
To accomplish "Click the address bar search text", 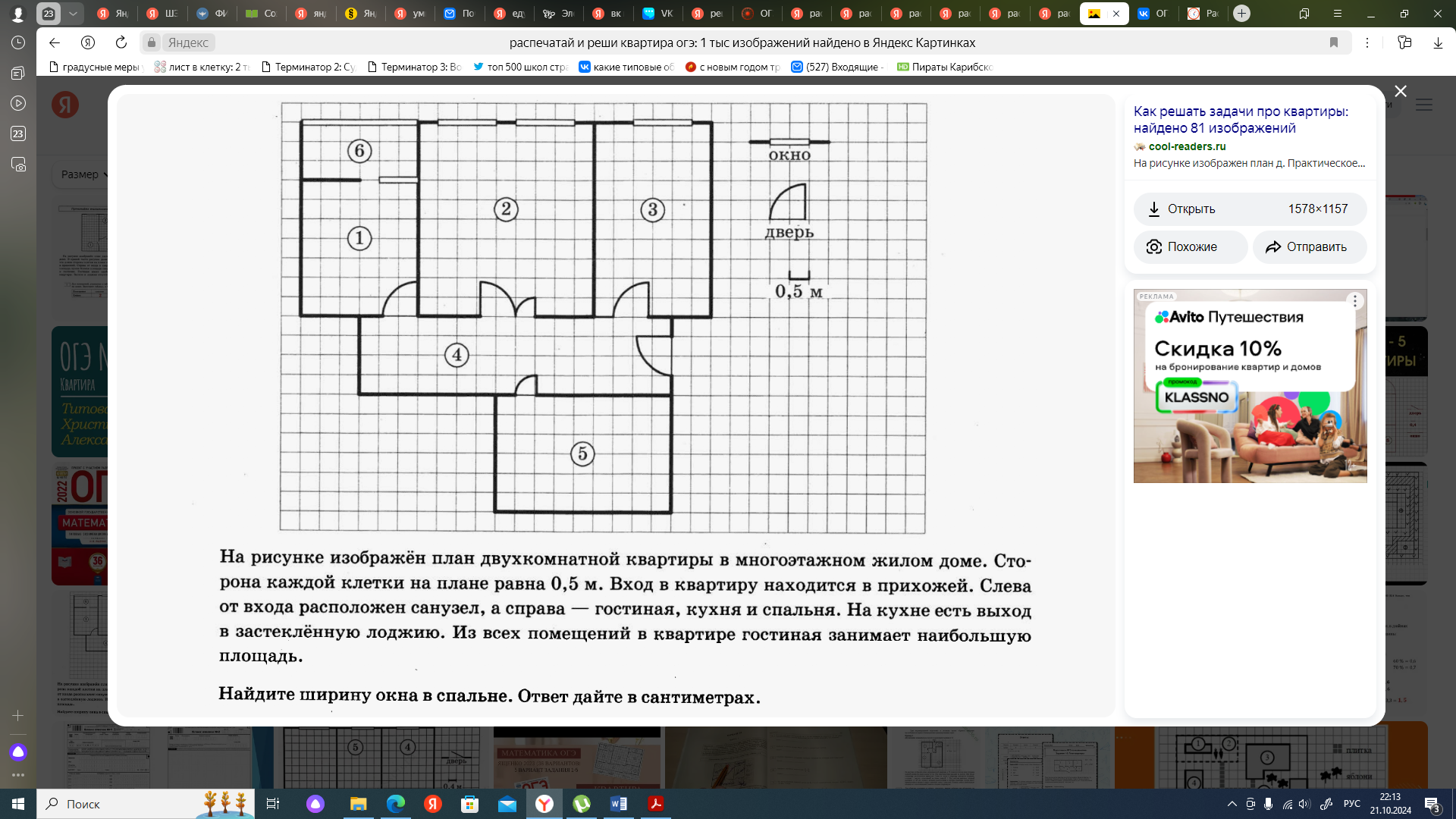I will (742, 42).
